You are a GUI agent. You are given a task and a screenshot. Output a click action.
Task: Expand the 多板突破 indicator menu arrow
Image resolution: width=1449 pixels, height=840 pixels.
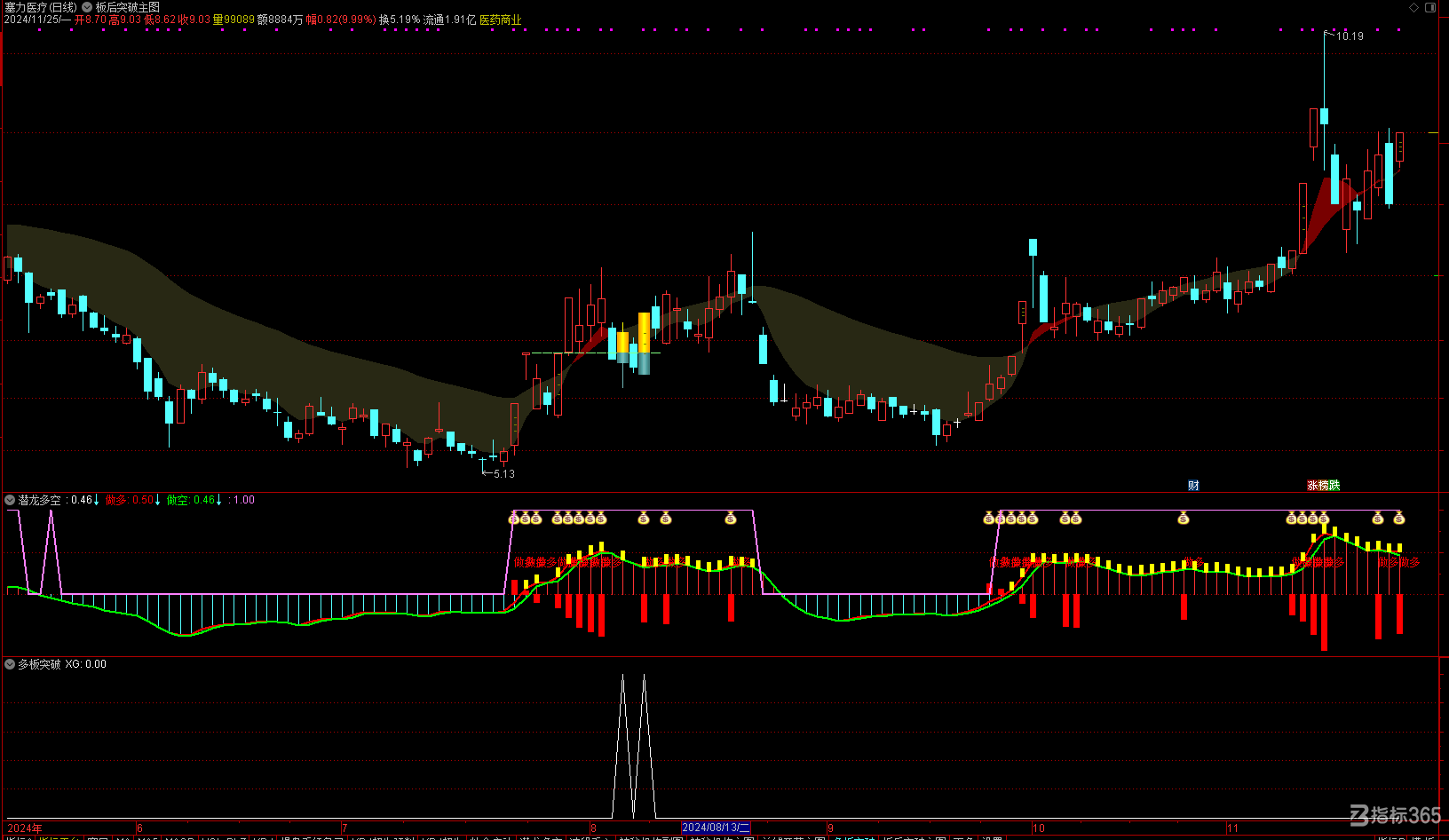(x=10, y=664)
